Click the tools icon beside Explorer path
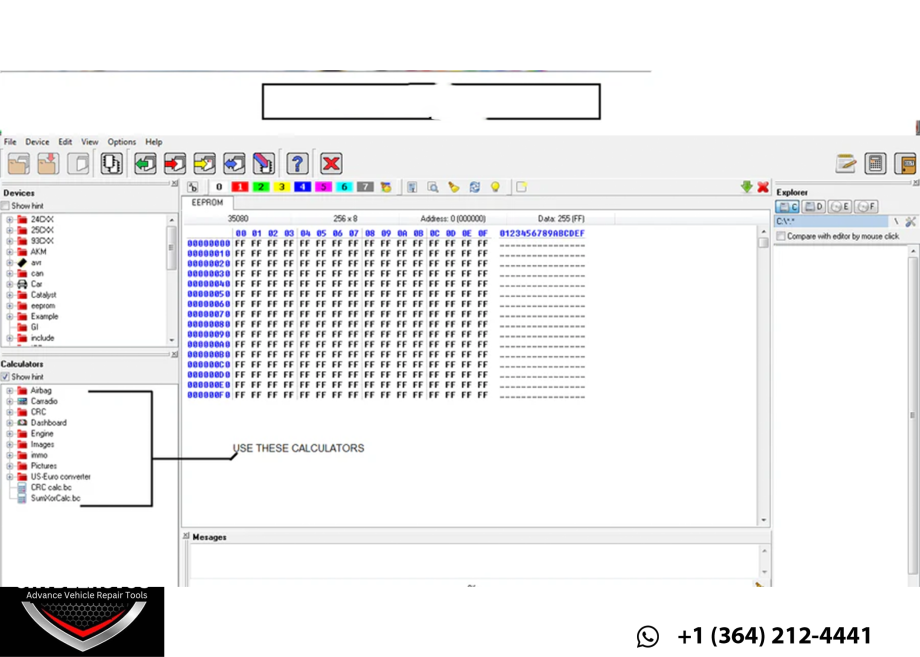The image size is (920, 657). (x=910, y=222)
